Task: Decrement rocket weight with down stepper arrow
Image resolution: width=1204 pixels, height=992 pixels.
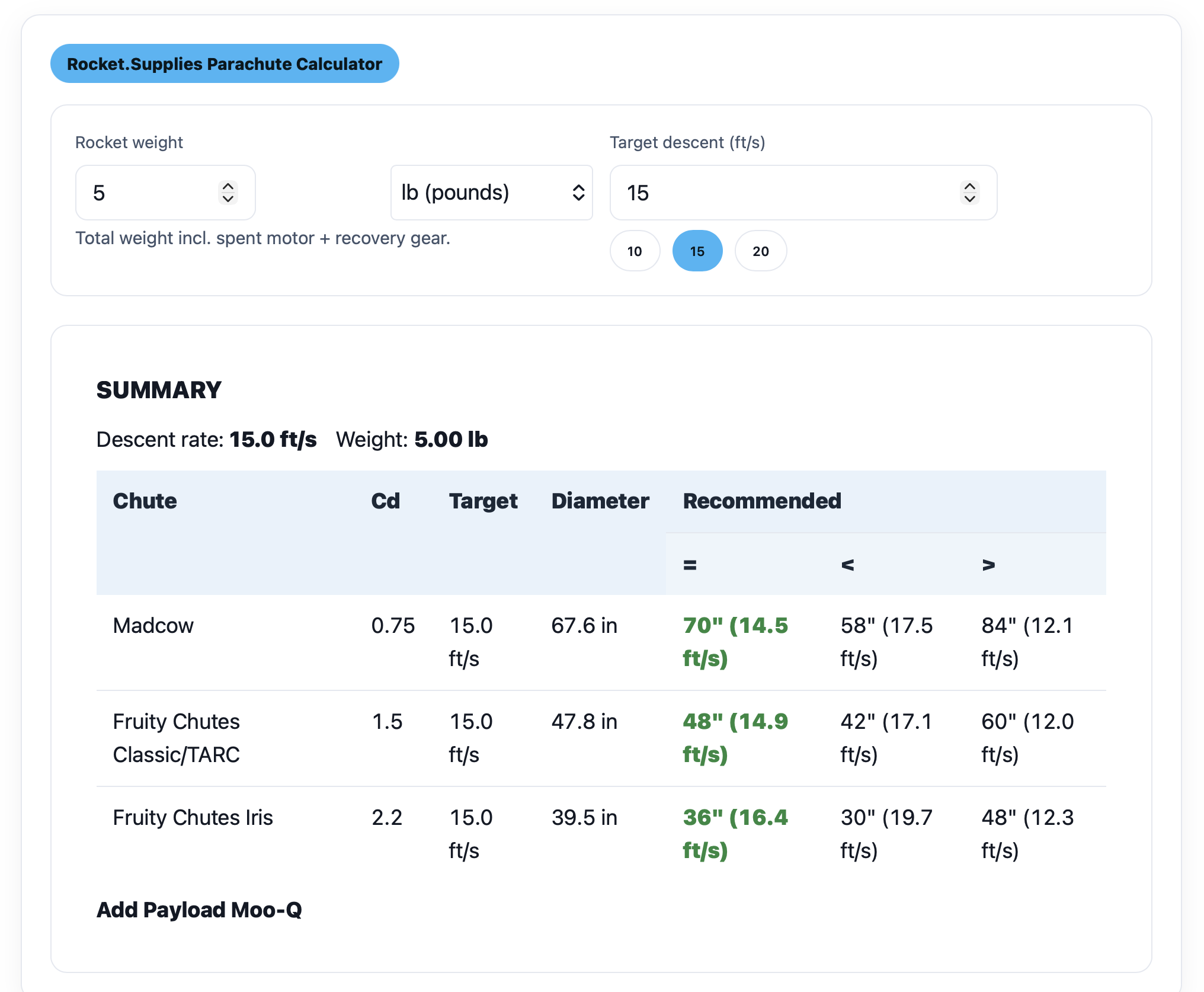Action: tap(228, 200)
